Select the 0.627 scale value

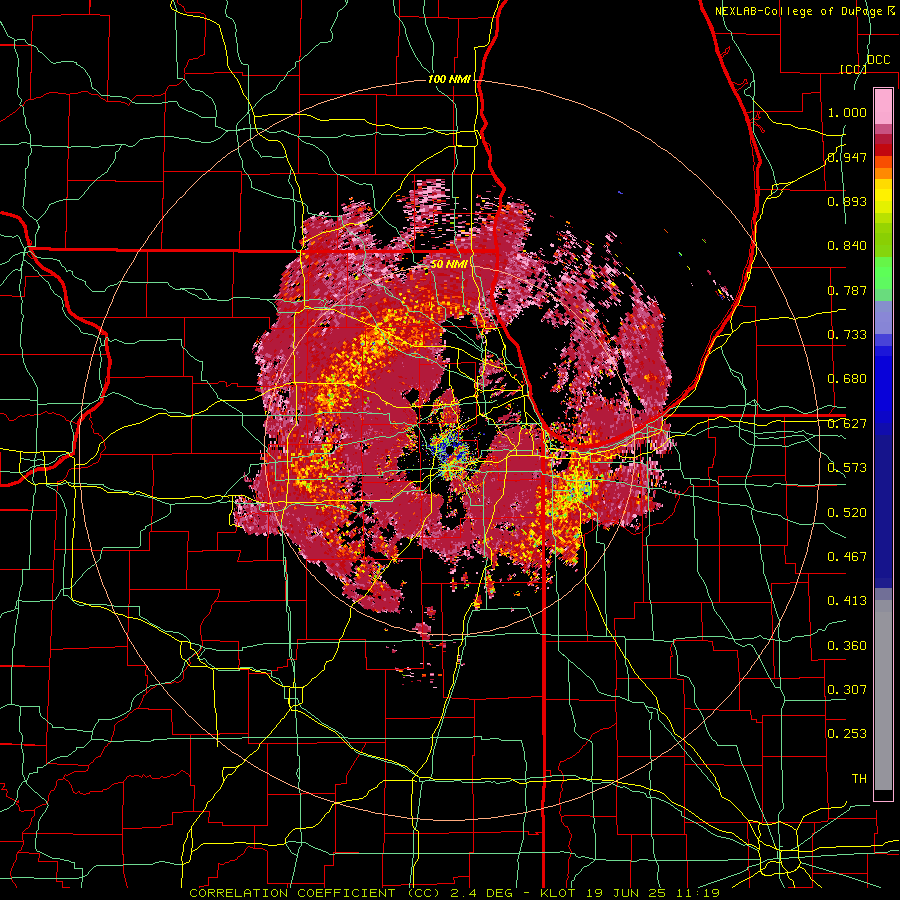(x=847, y=424)
